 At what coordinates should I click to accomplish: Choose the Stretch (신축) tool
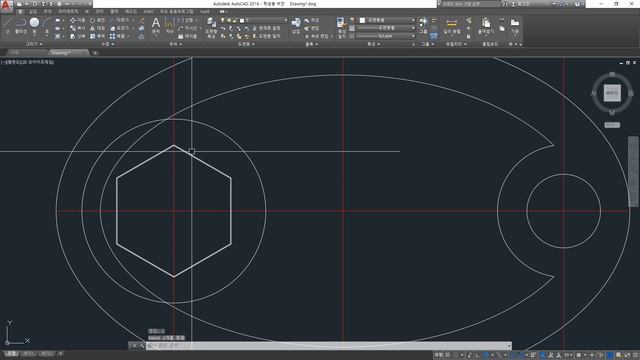click(x=77, y=36)
